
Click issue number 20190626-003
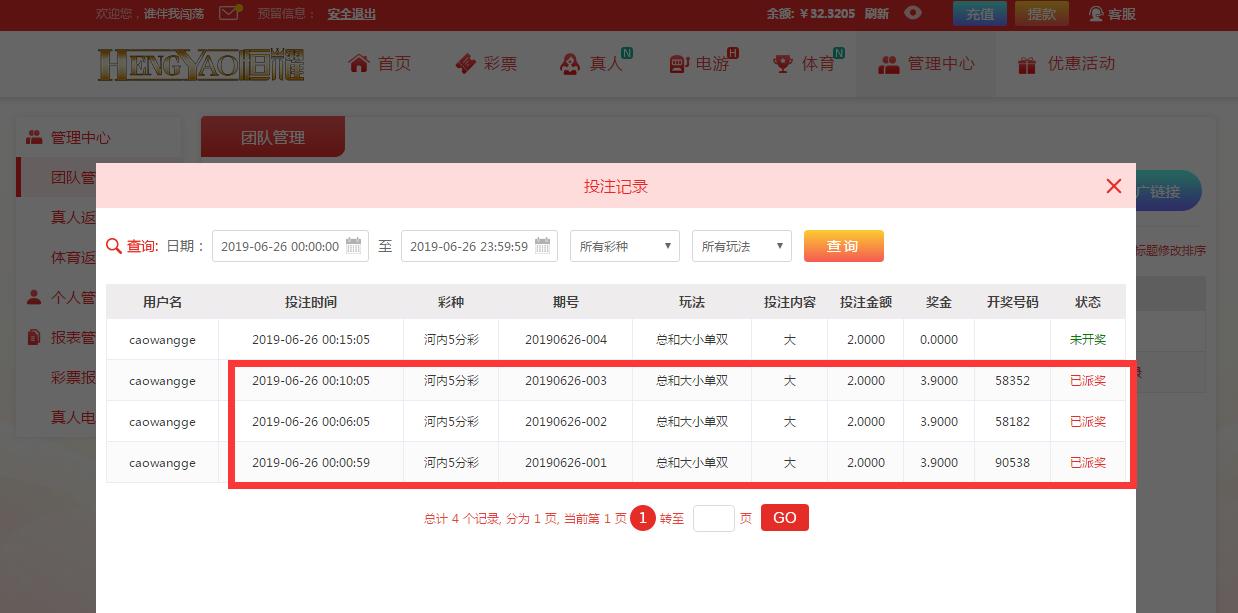(x=566, y=381)
